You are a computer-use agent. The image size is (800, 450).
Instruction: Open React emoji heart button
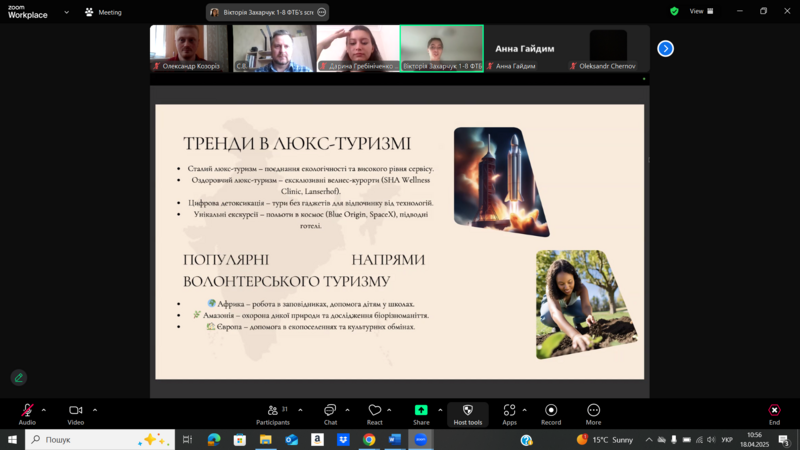coord(374,414)
